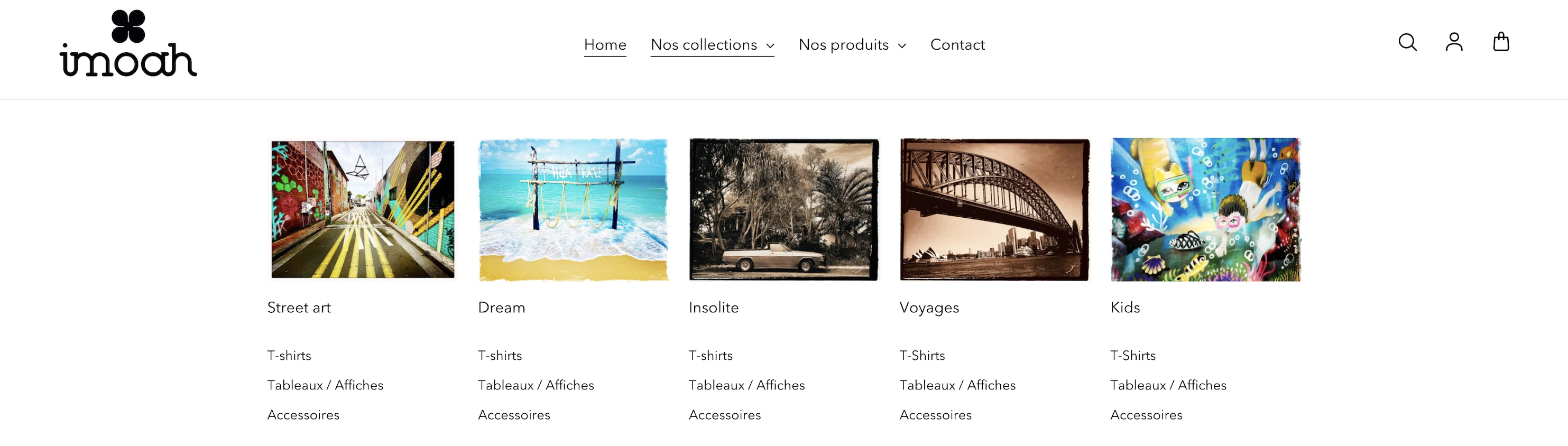The image size is (1568, 446).
Task: Click the Voyages collection title
Action: (929, 308)
